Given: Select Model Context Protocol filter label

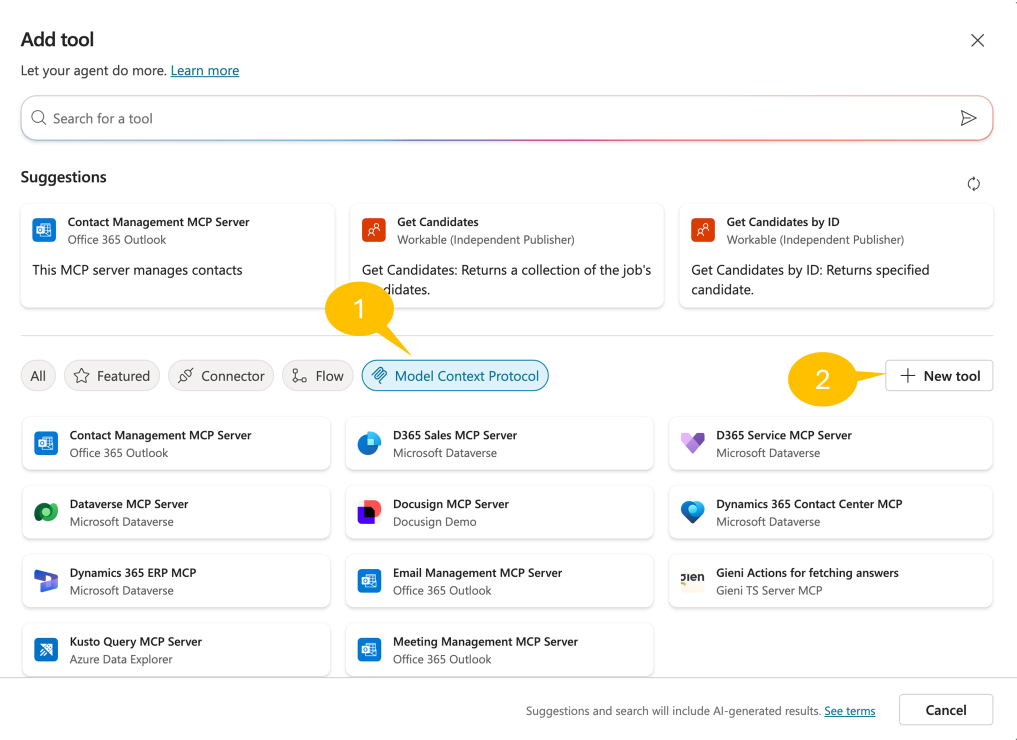Looking at the screenshot, I should (x=466, y=376).
